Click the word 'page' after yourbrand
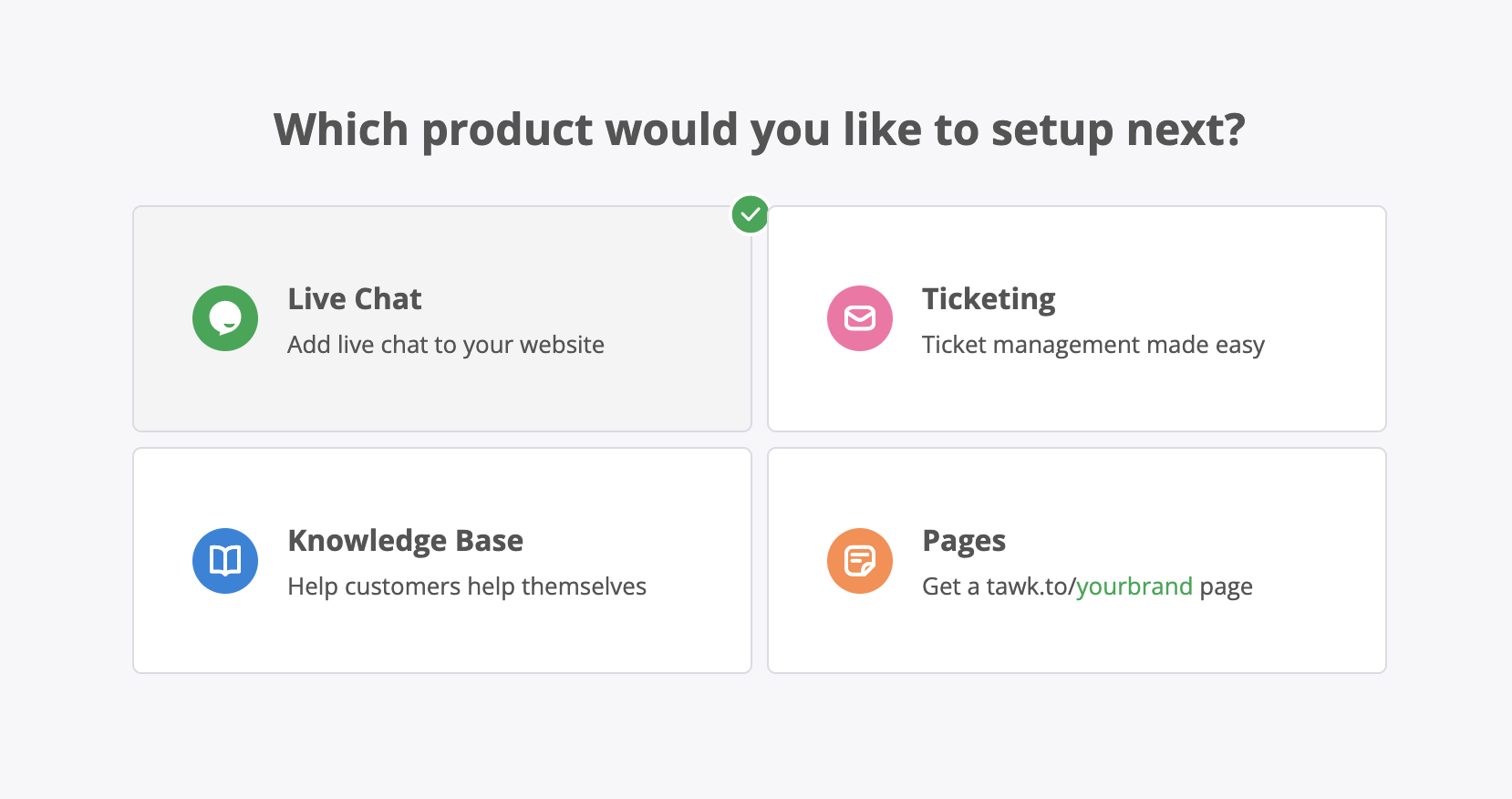Screen dimensions: 1512x799 coord(1226,587)
